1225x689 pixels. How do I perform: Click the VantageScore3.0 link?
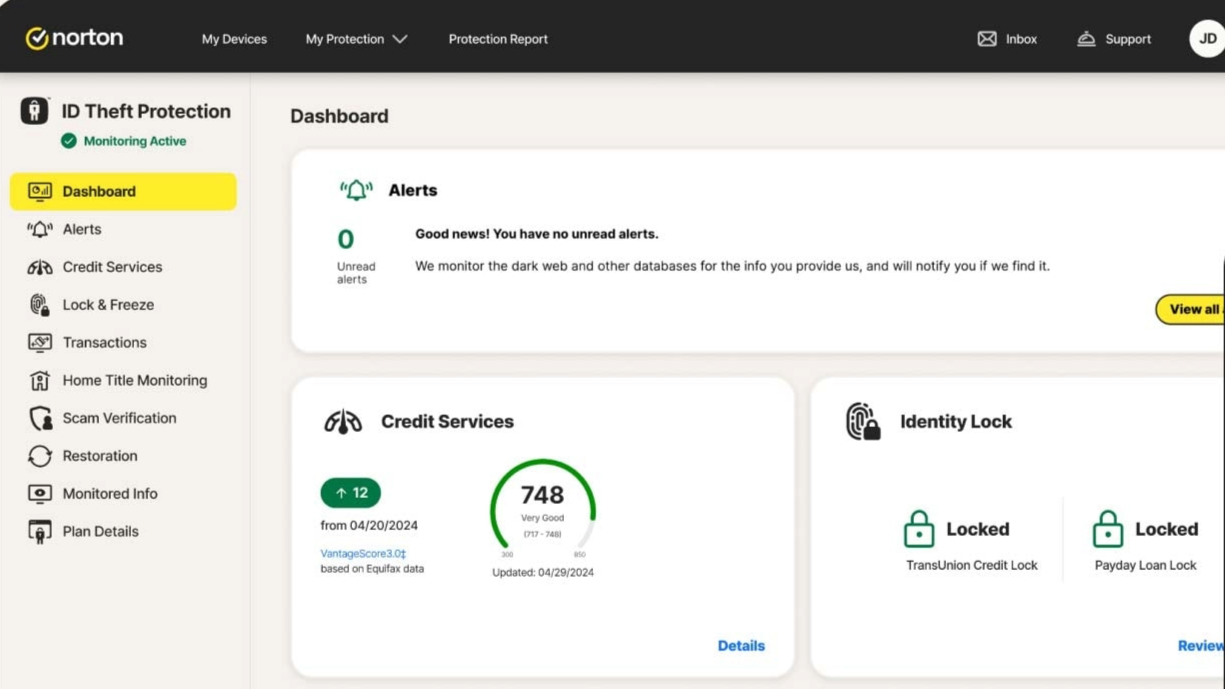(363, 553)
